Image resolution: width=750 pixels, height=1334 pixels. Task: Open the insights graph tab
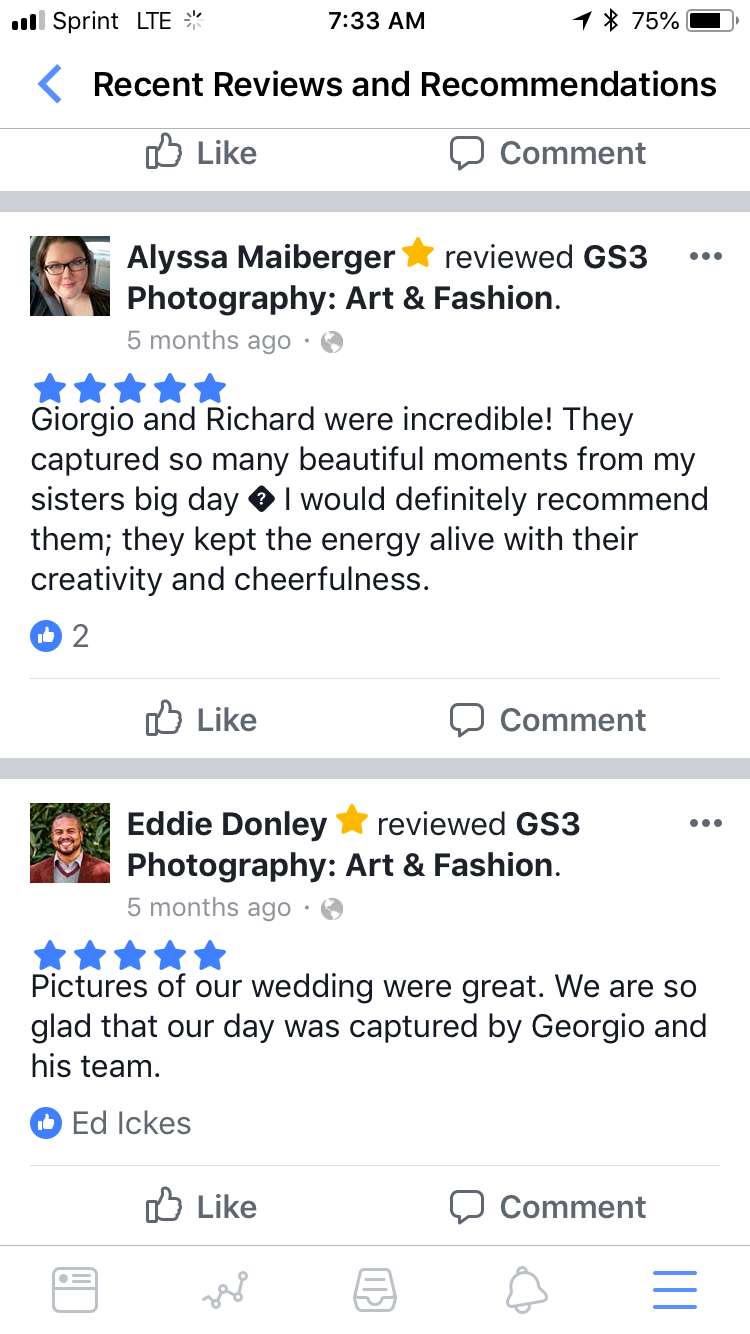[225, 1289]
